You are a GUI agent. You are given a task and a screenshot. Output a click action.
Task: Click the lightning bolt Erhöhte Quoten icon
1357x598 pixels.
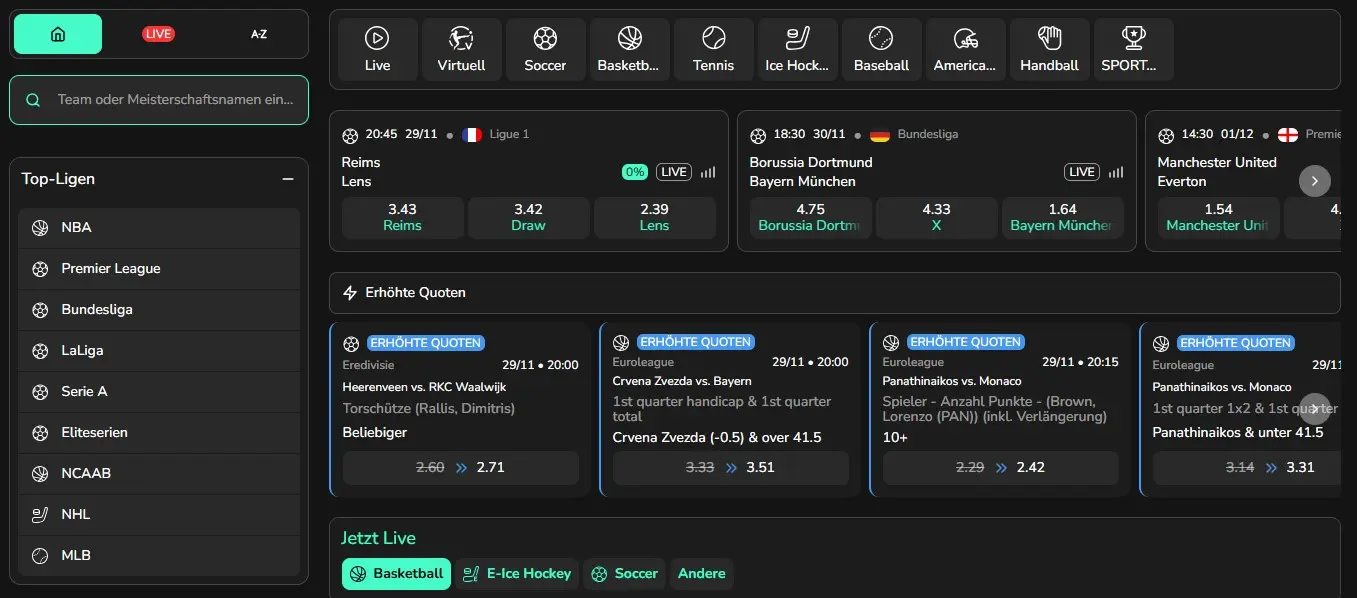point(350,293)
